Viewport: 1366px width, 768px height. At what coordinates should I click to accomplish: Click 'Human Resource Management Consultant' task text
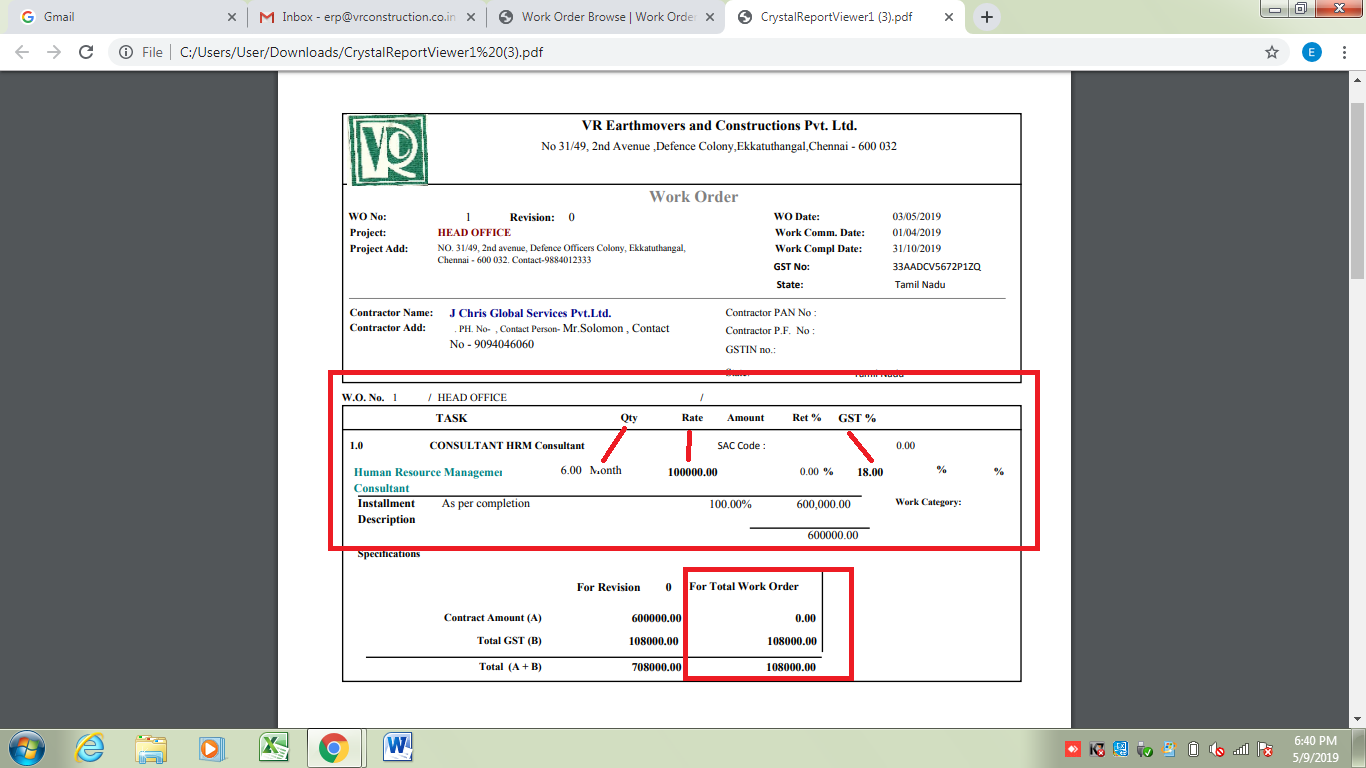pos(428,480)
